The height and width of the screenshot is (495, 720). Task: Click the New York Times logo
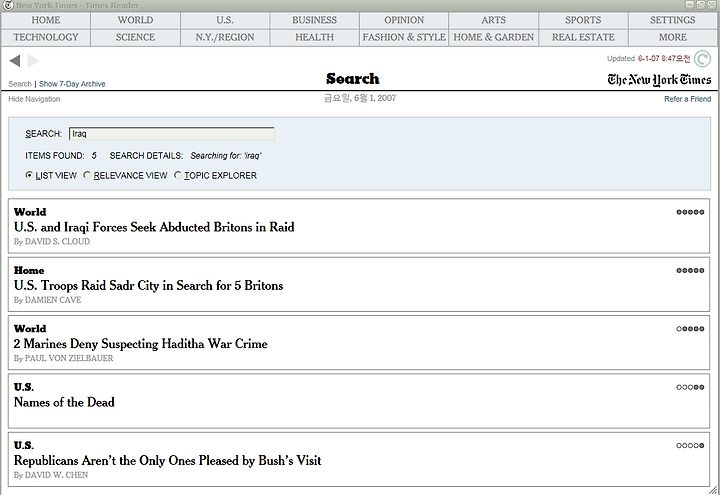coord(659,80)
